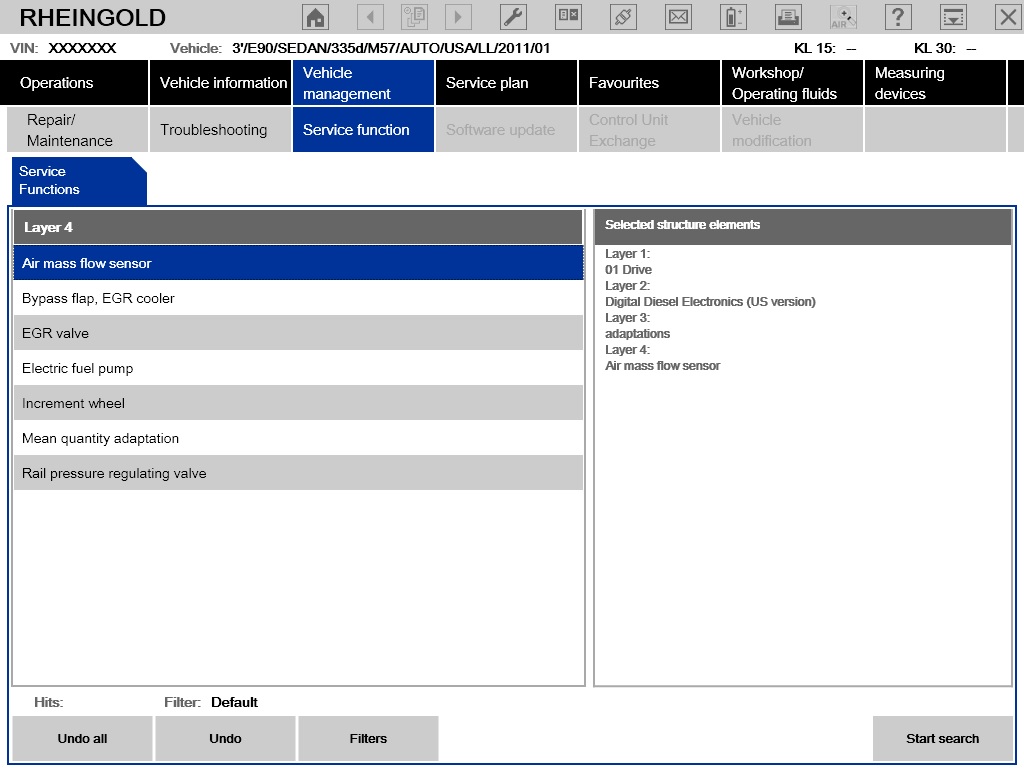Click the AIR search icon
1024x768 pixels.
843,17
